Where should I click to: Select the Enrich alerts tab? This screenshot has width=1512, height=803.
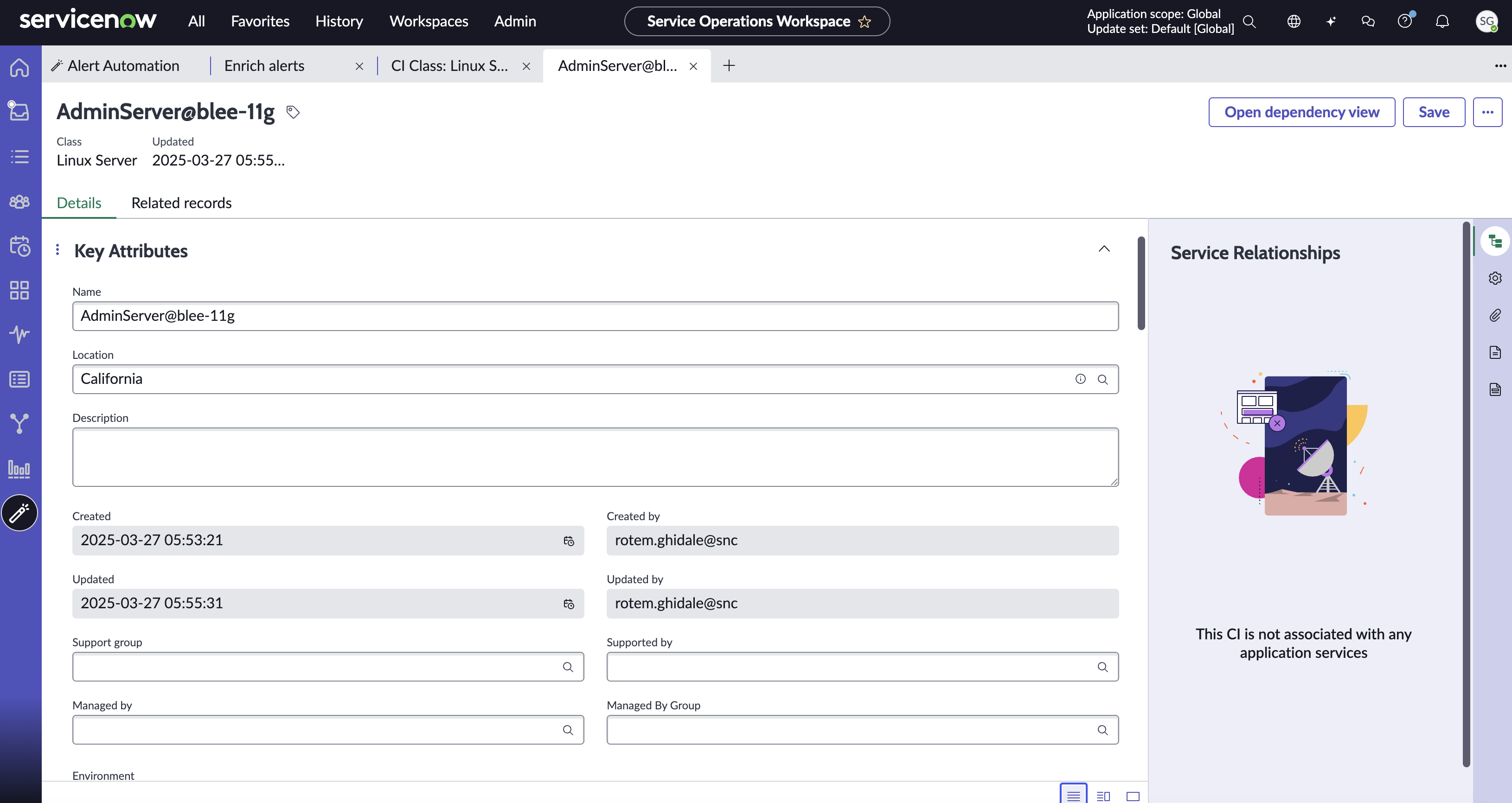(264, 66)
